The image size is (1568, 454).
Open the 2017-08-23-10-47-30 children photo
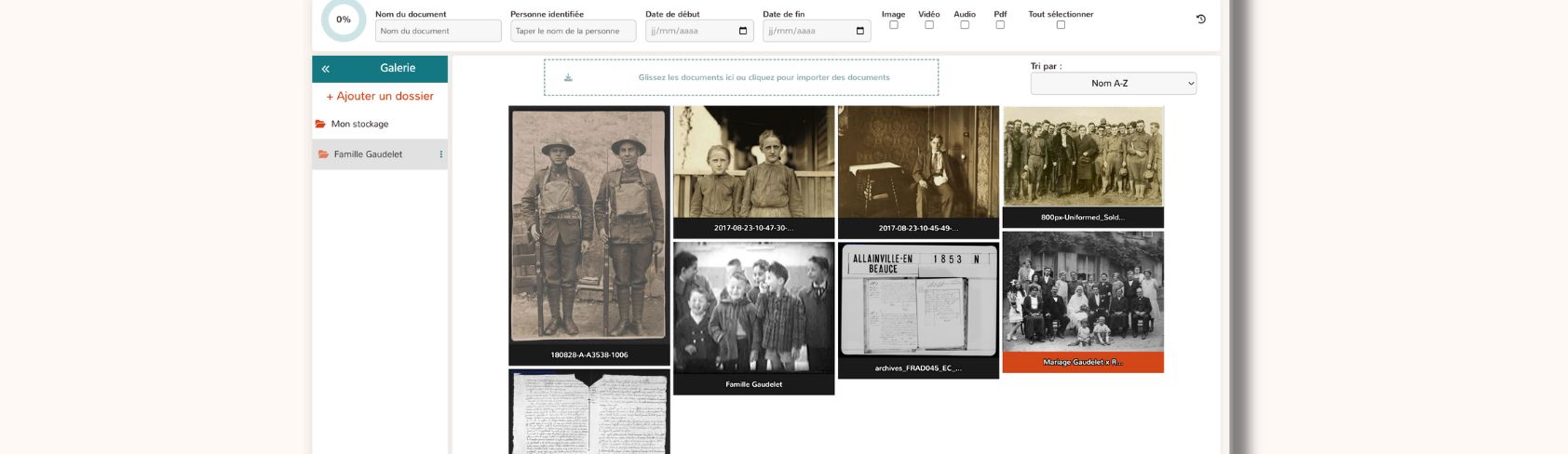(754, 162)
